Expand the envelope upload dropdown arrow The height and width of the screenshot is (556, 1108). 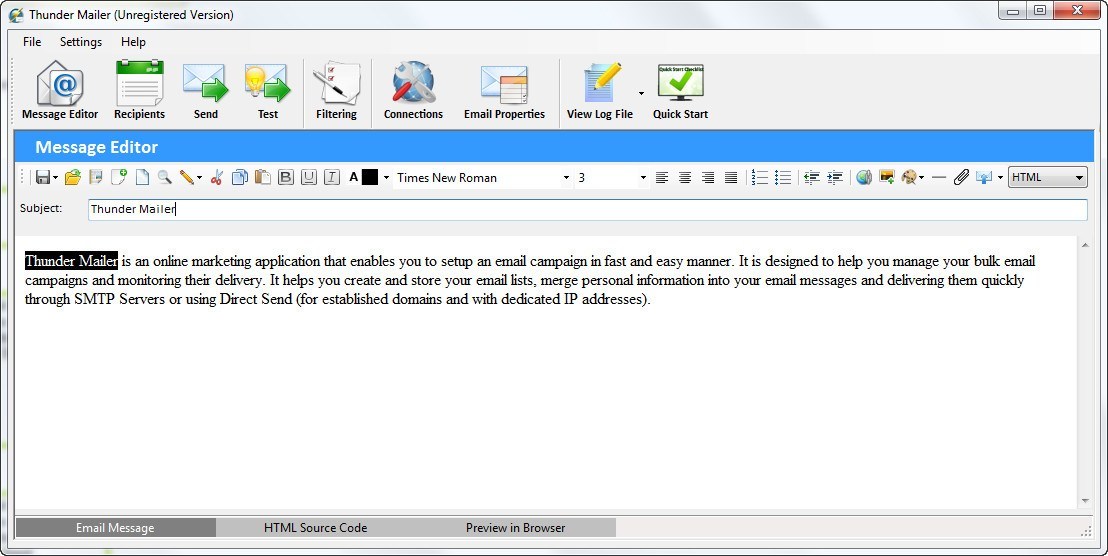tap(1000, 178)
